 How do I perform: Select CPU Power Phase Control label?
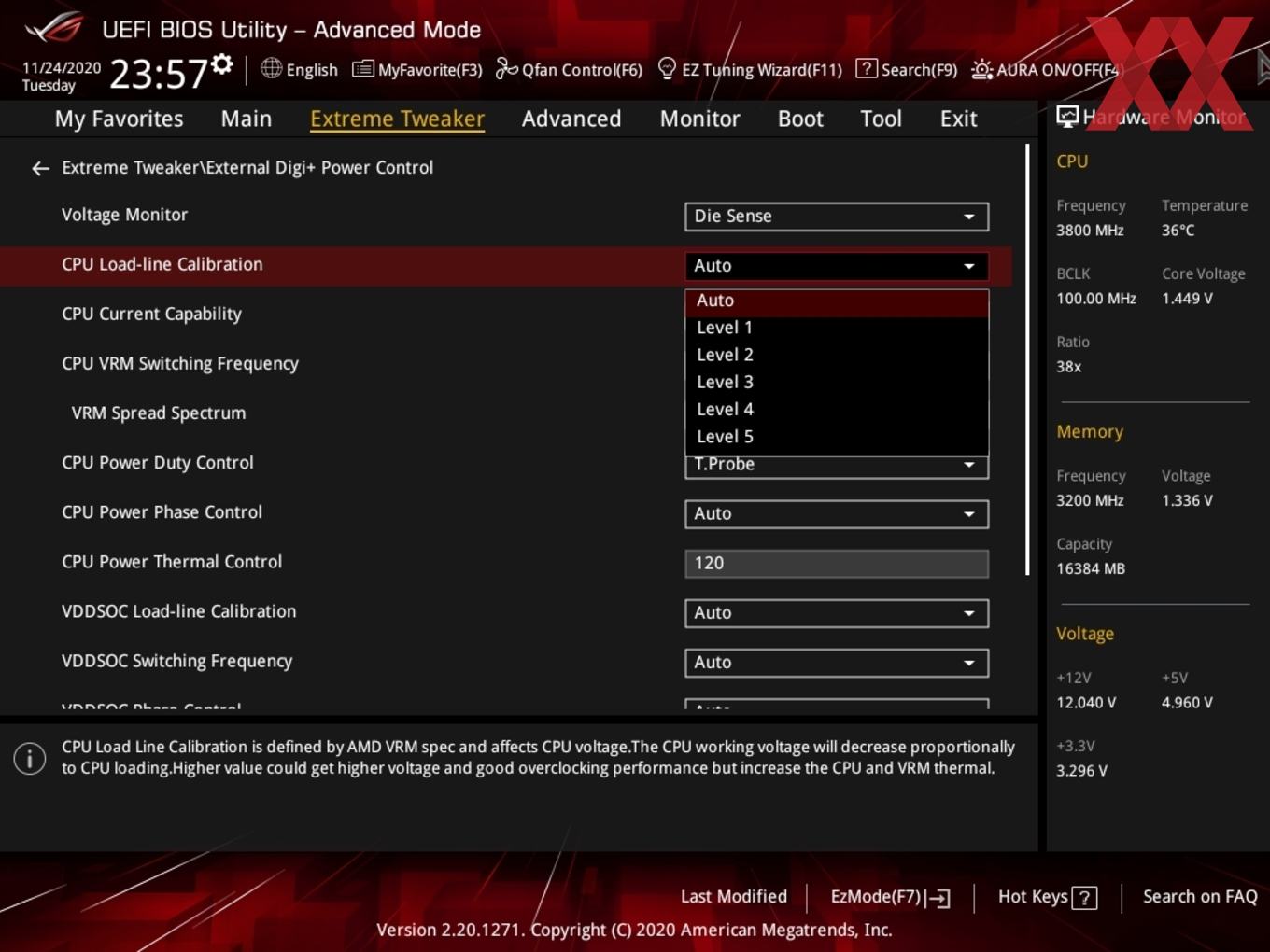click(162, 512)
